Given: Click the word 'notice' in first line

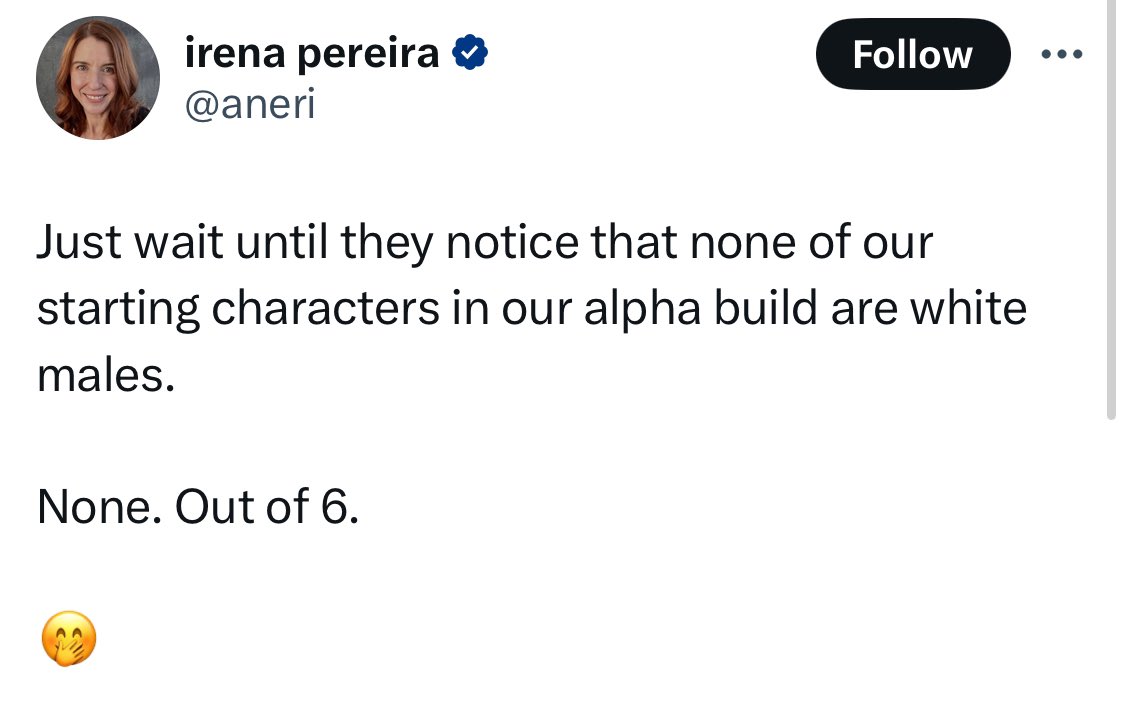Looking at the screenshot, I should [x=513, y=243].
